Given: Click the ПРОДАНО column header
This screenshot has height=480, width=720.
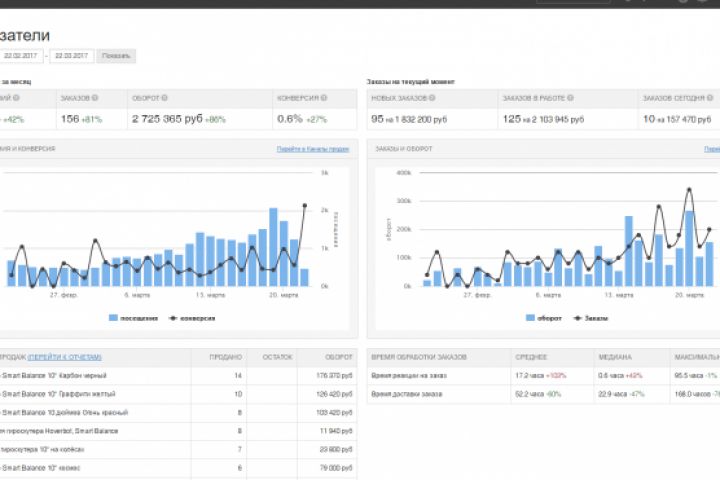Looking at the screenshot, I should click(x=225, y=357).
